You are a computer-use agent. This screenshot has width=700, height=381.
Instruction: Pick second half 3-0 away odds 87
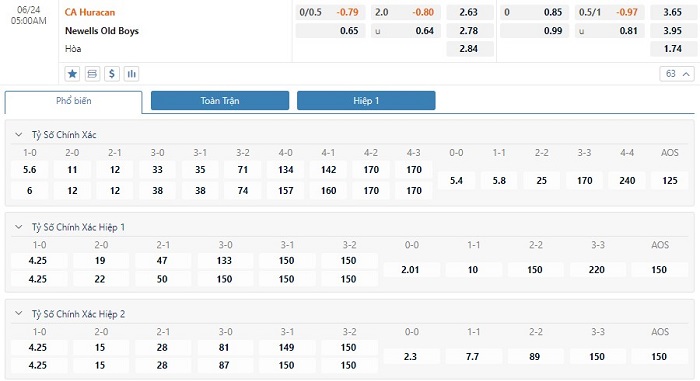click(x=224, y=365)
